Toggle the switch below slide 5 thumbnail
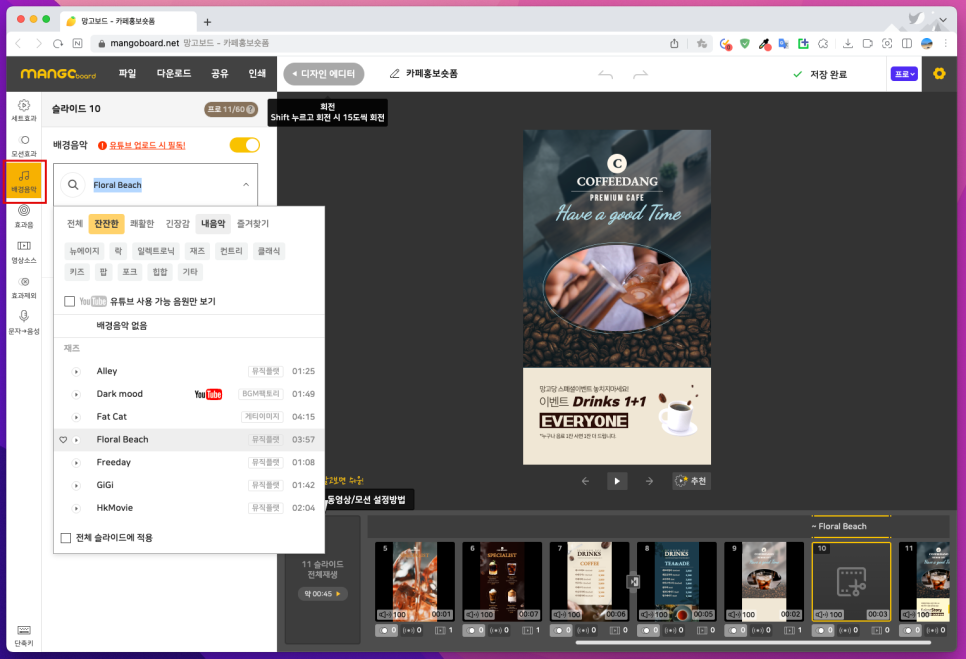This screenshot has width=966, height=659. 386,630
